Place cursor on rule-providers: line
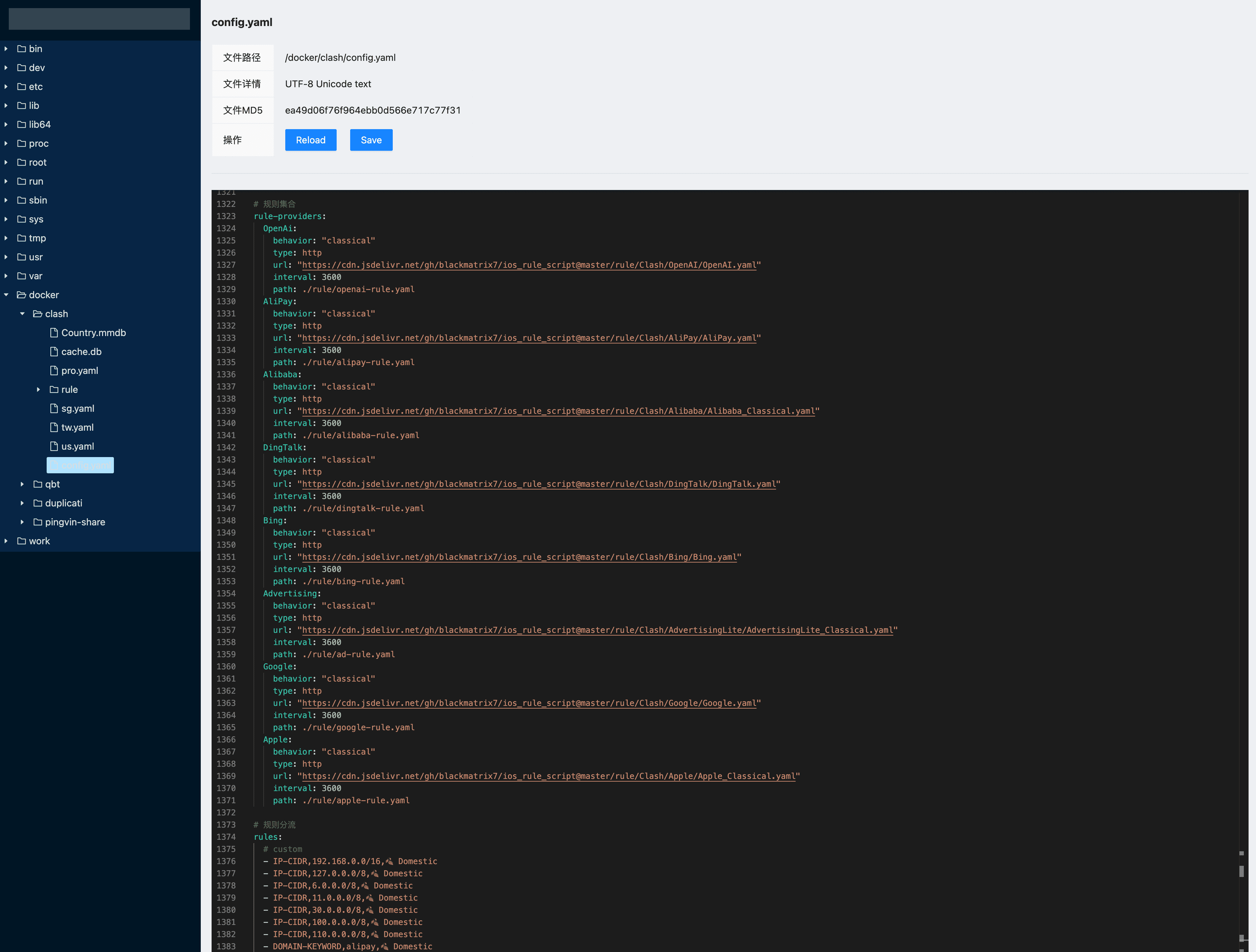This screenshot has width=1256, height=952. click(x=290, y=216)
